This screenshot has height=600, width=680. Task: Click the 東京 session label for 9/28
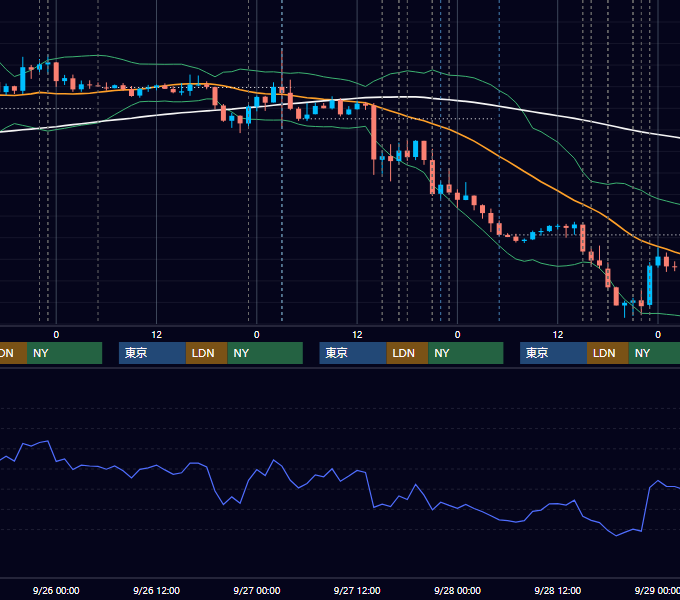pos(553,353)
